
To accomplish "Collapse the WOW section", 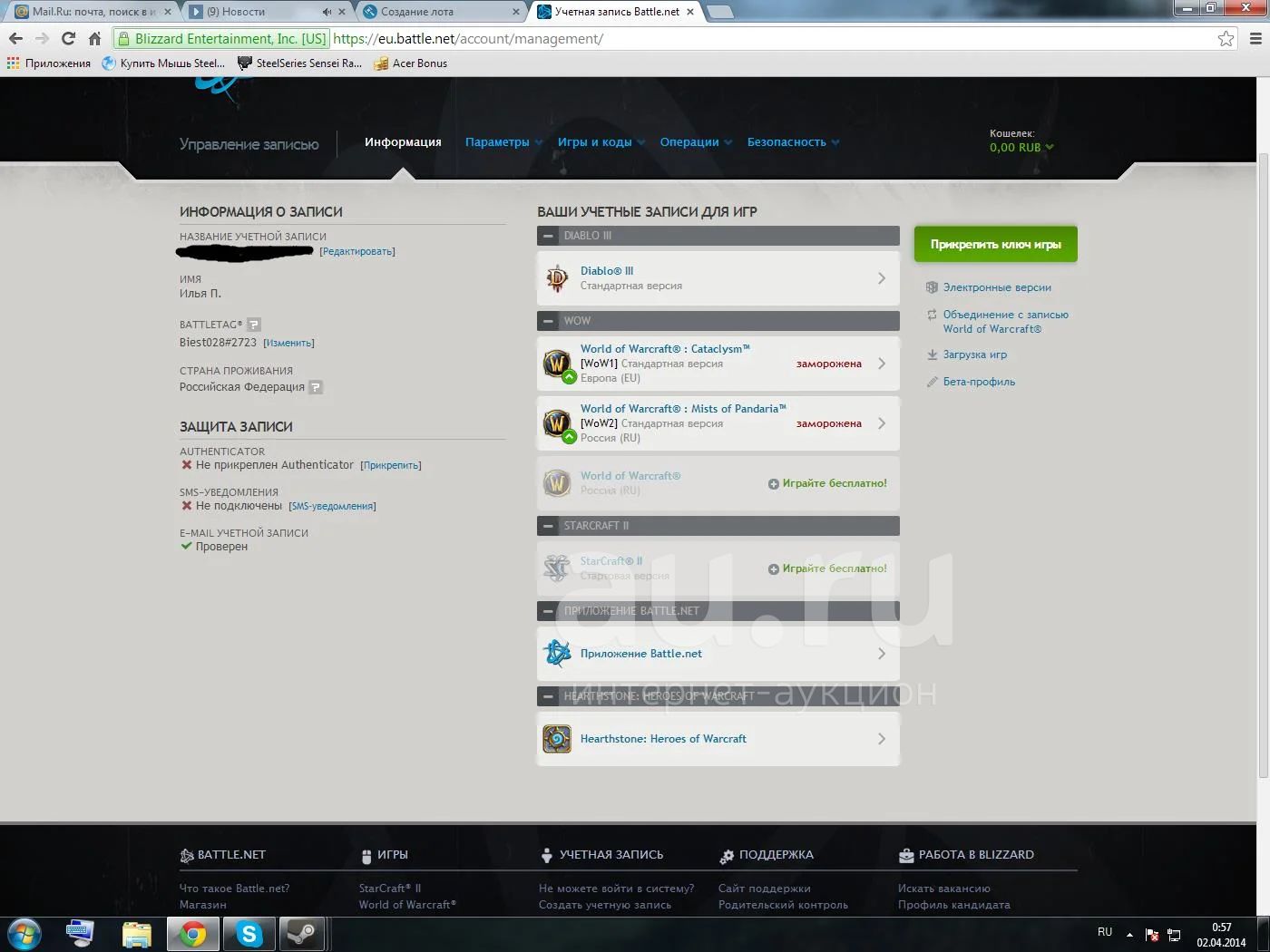I will click(548, 321).
